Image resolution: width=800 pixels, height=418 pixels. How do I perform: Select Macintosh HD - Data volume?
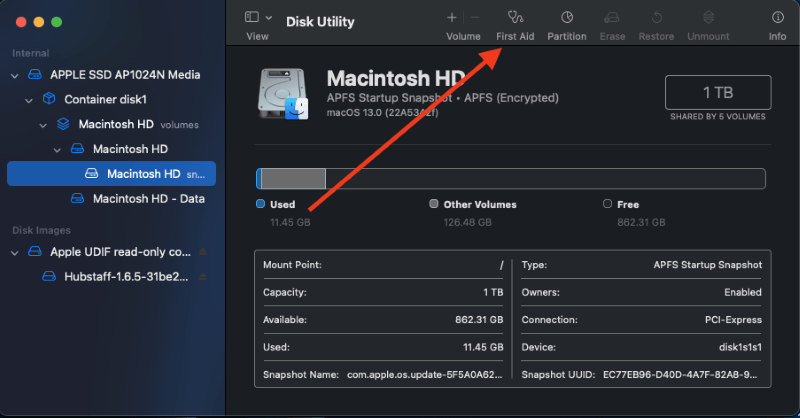click(148, 199)
